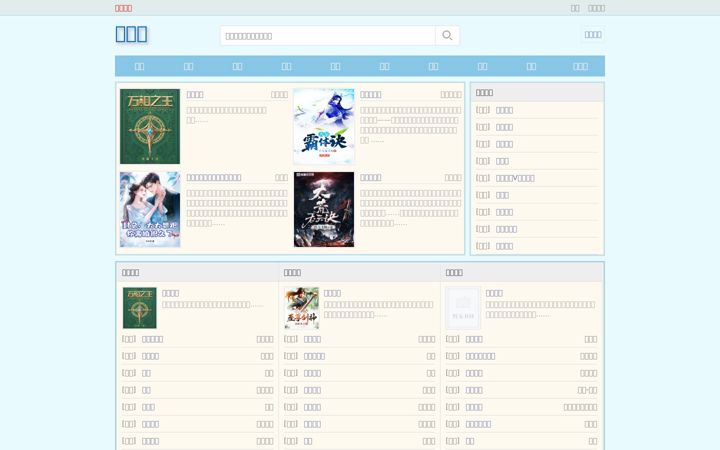Viewport: 720px width, 450px height.
Task: Open the large 万相之王 green cover in featured section
Action: pyautogui.click(x=150, y=126)
